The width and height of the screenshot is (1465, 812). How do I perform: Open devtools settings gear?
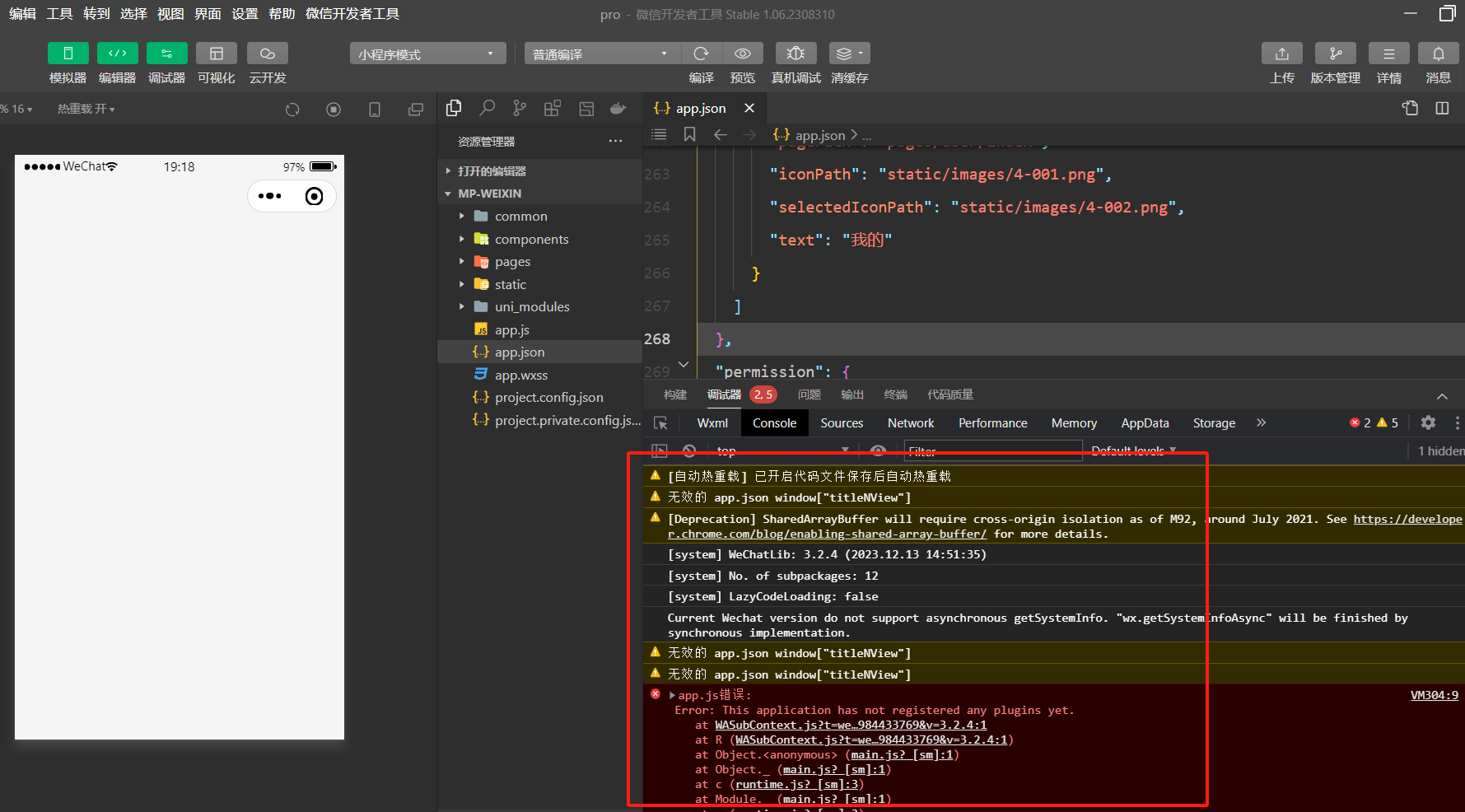(x=1428, y=422)
